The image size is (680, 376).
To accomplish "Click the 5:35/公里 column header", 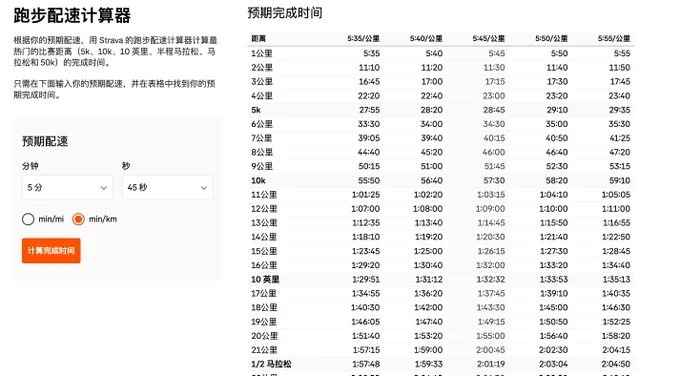I will click(x=363, y=39).
